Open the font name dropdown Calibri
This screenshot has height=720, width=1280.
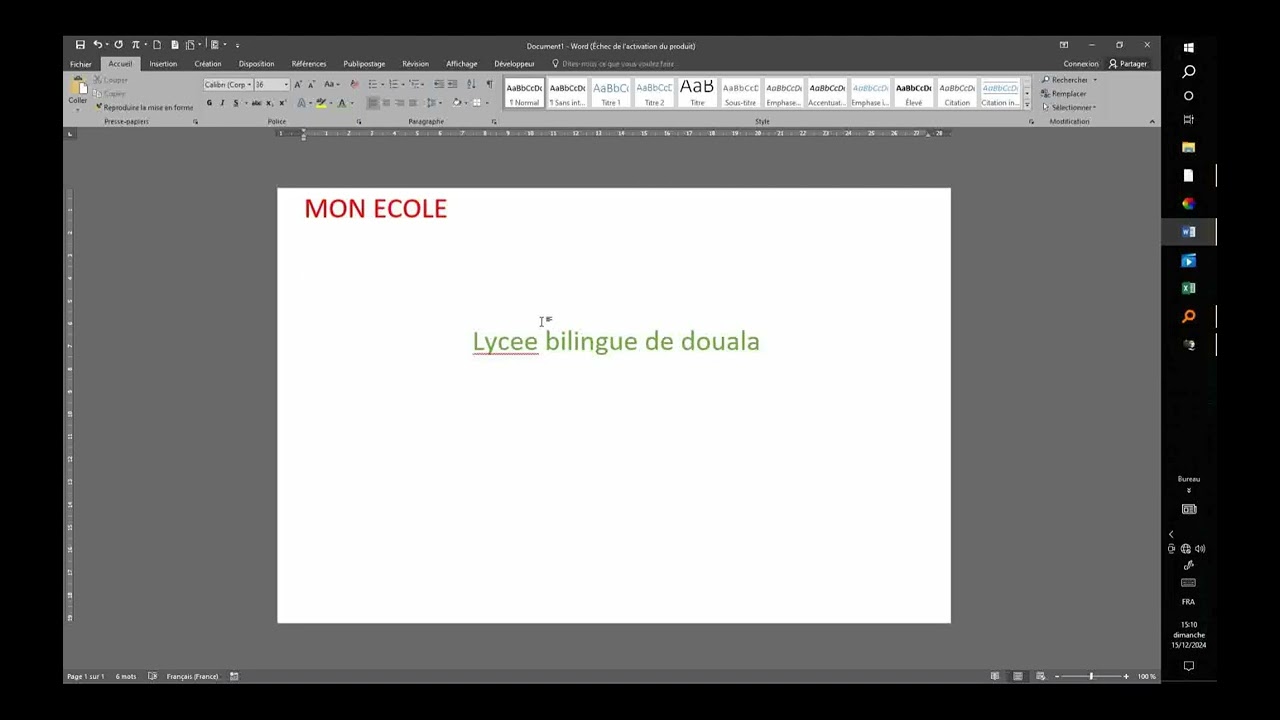[x=249, y=85]
